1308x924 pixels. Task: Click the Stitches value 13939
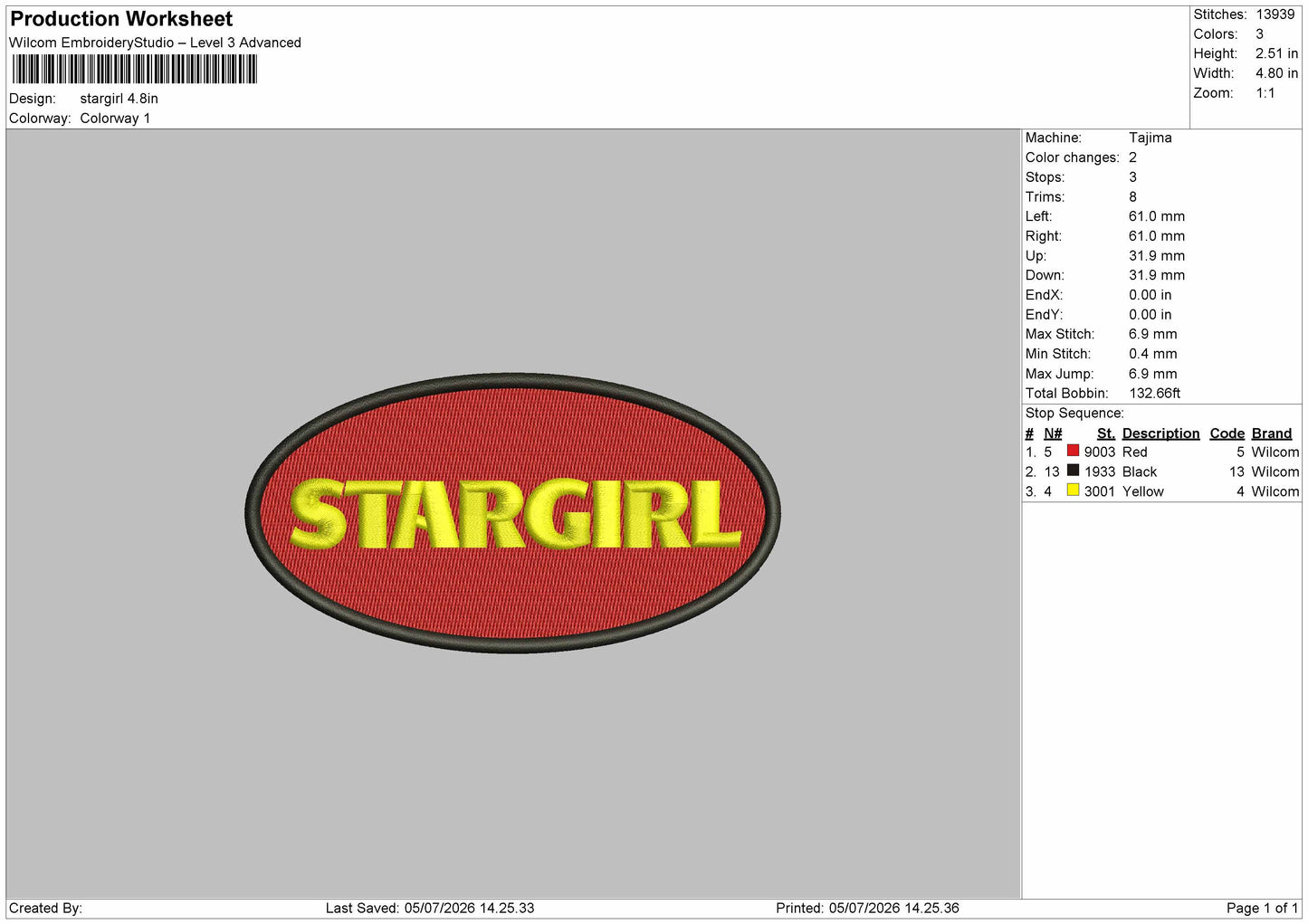point(1275,14)
